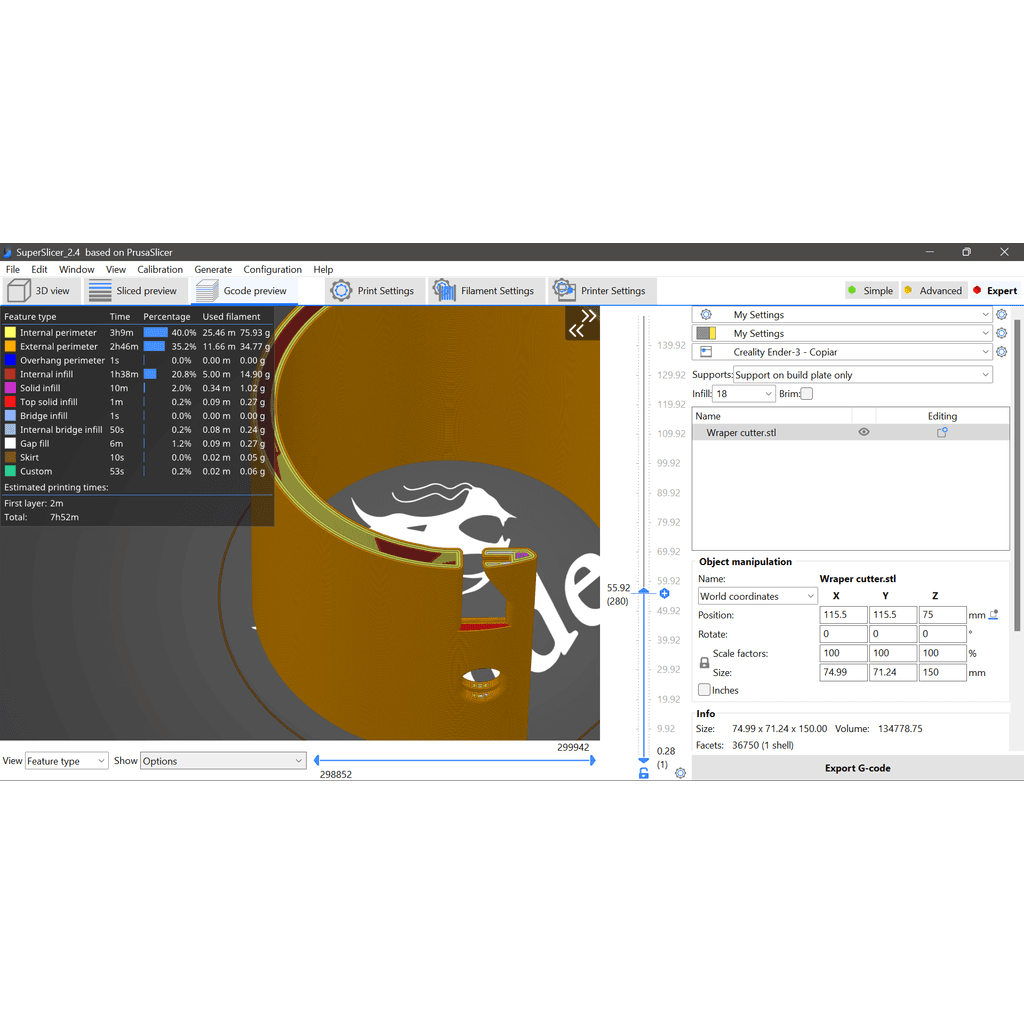Switch to Expert mode
Image resolution: width=1024 pixels, height=1024 pixels.
point(995,291)
